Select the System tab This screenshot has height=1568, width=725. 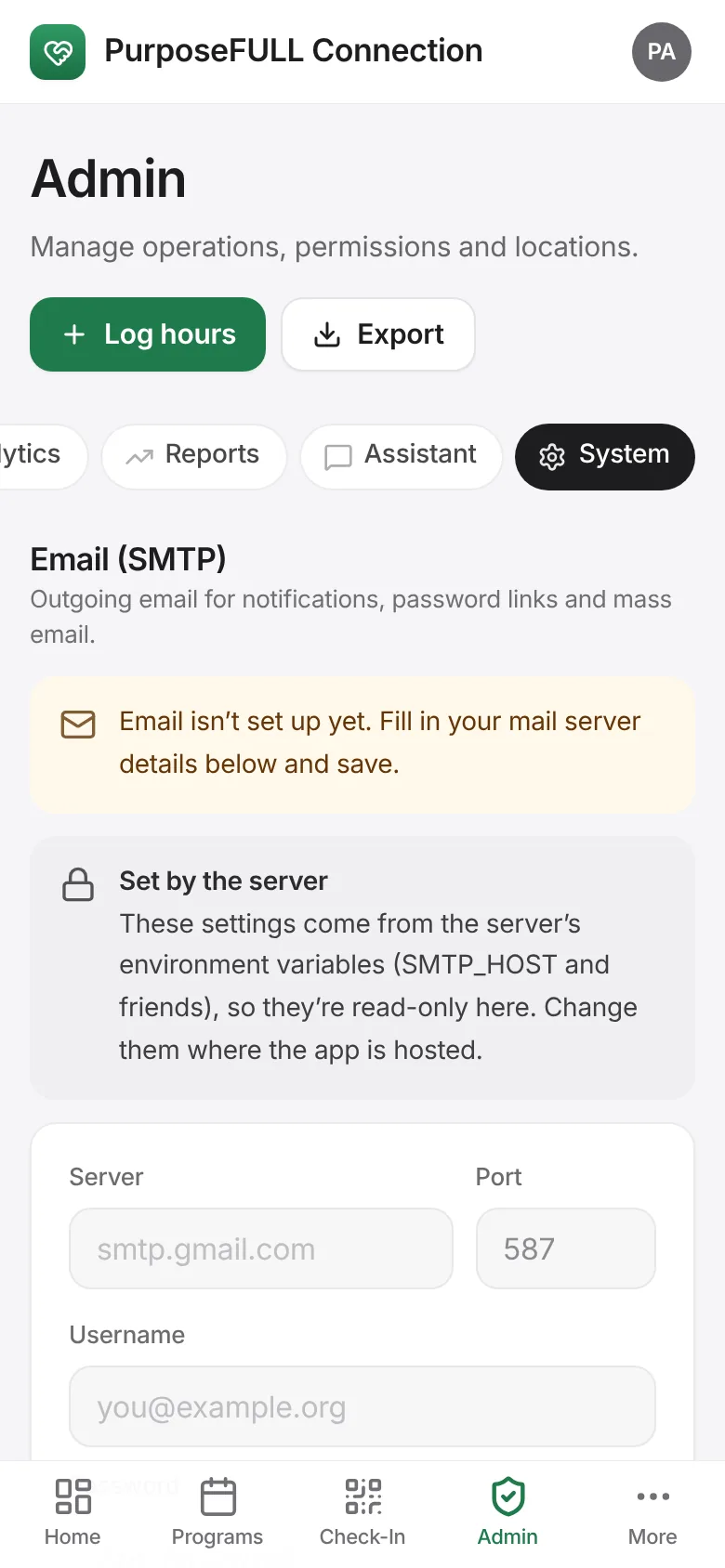coord(605,456)
